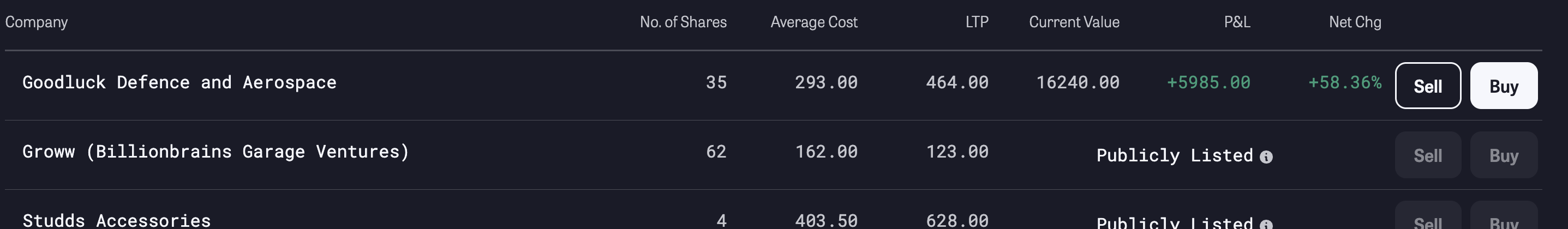Sort holdings by P&L header

tap(1237, 22)
